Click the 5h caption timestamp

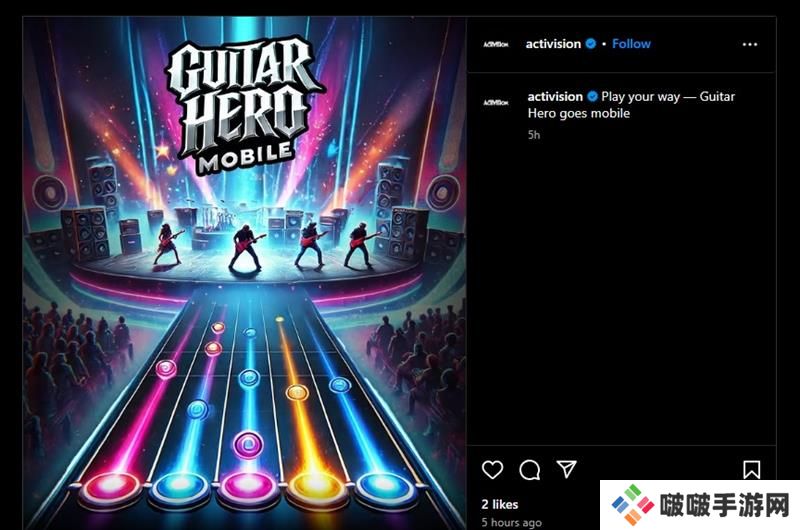coord(534,135)
